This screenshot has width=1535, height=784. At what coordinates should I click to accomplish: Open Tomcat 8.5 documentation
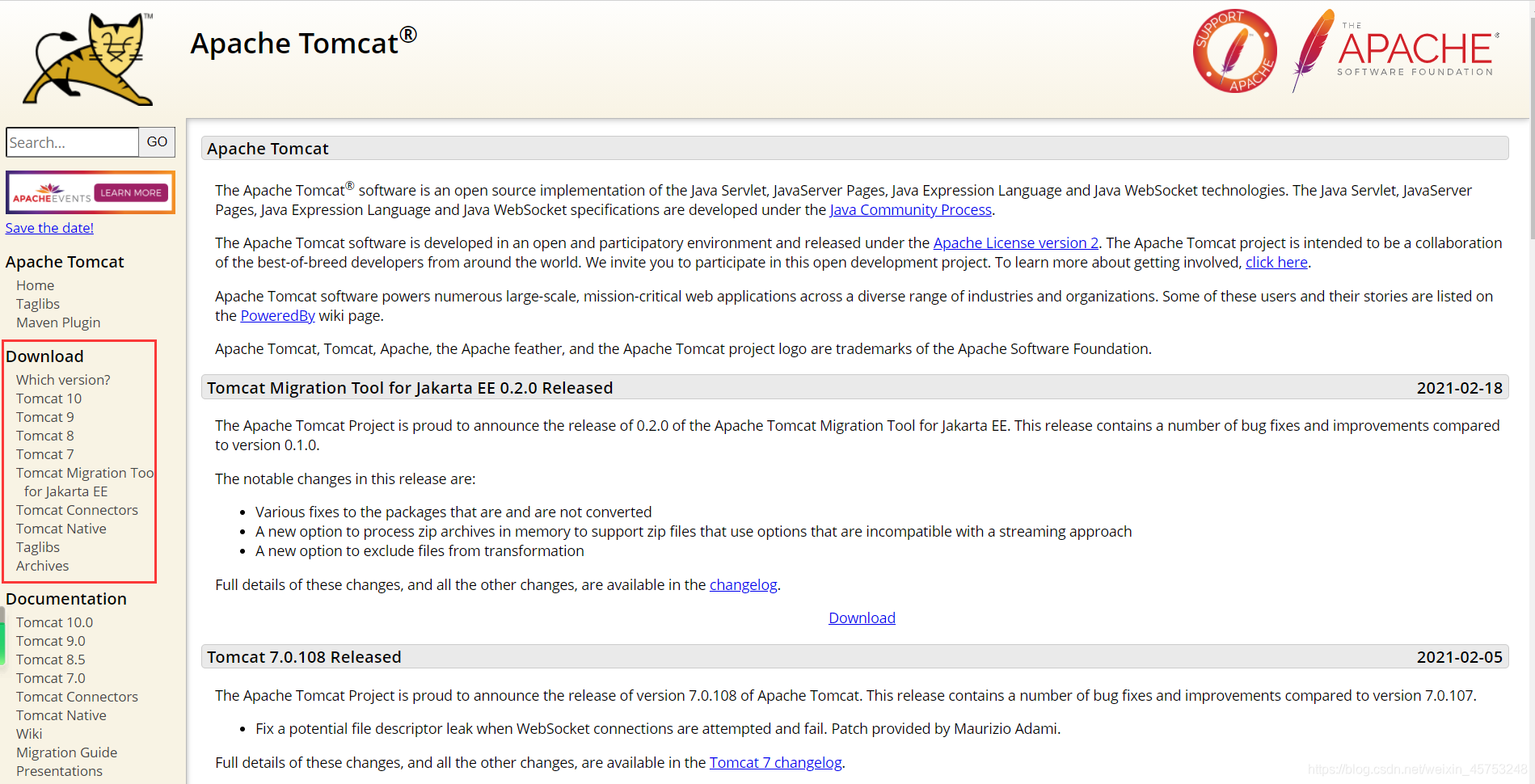coord(51,660)
